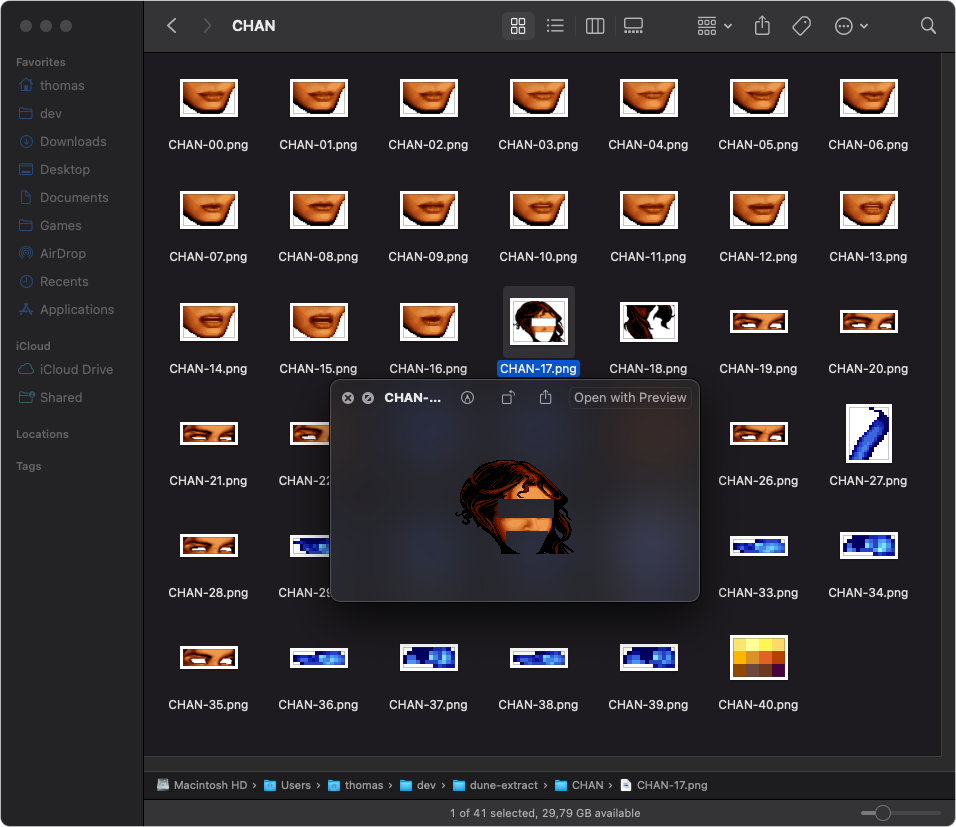This screenshot has width=956, height=827.
Task: Open the More actions ellipsis menu
Action: point(850,26)
